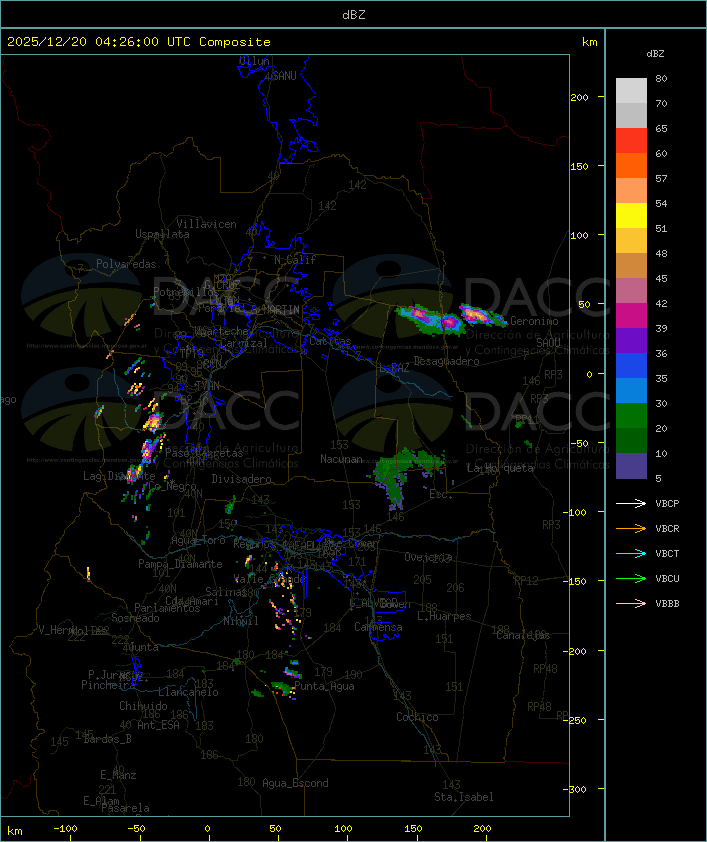Select the green 30–20 dBZ swatch

(631, 416)
